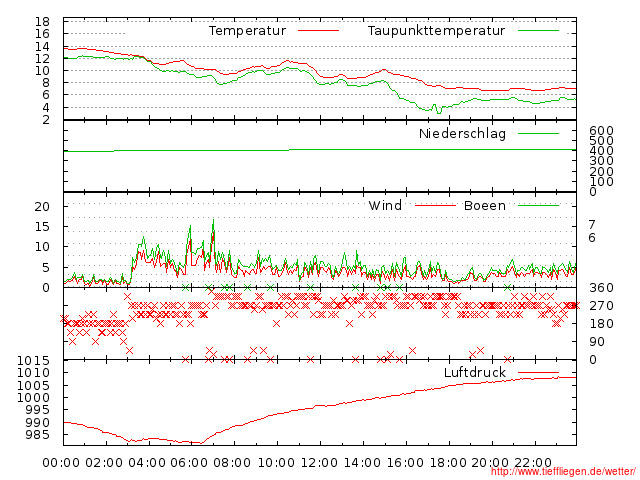640x480 pixels.
Task: Click the Boeen legend label
Action: 484,205
